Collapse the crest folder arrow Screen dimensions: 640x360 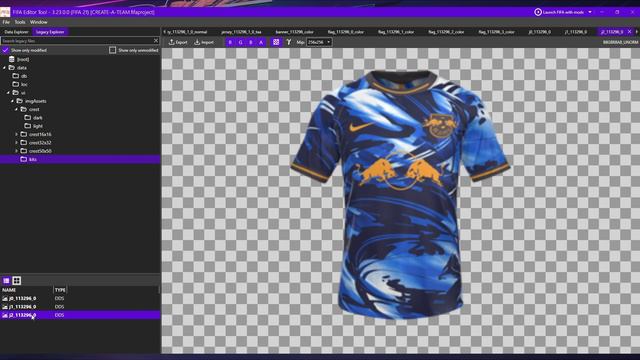point(17,109)
